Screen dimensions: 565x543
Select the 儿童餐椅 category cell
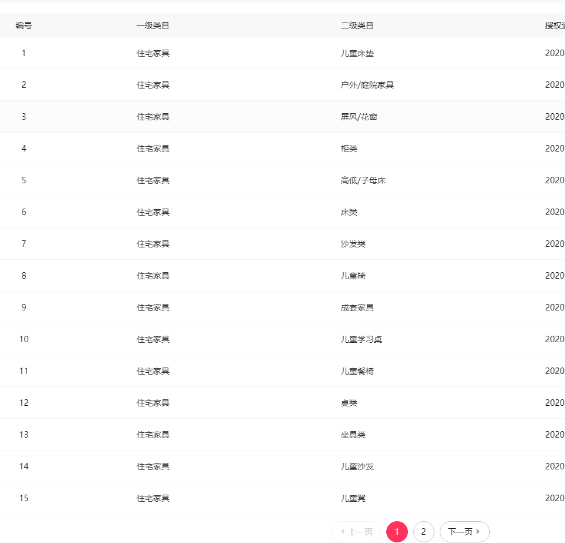point(357,371)
